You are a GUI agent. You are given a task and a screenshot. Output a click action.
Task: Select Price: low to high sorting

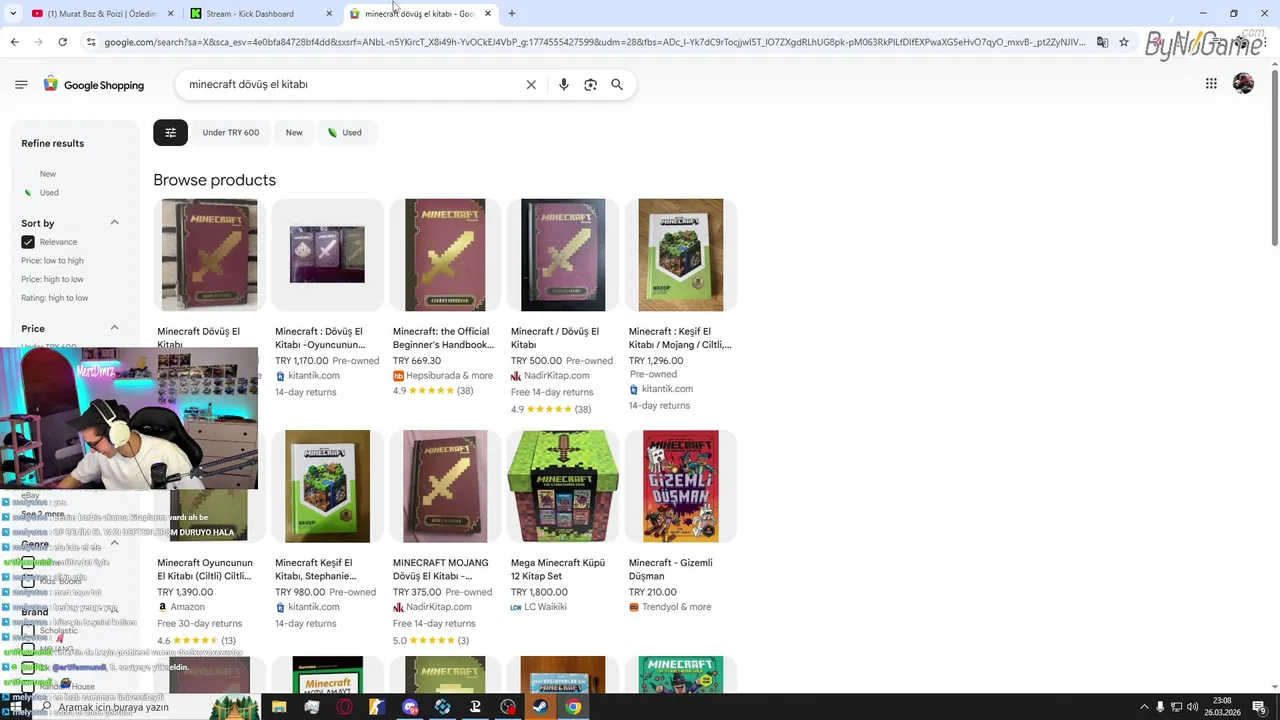pos(52,260)
